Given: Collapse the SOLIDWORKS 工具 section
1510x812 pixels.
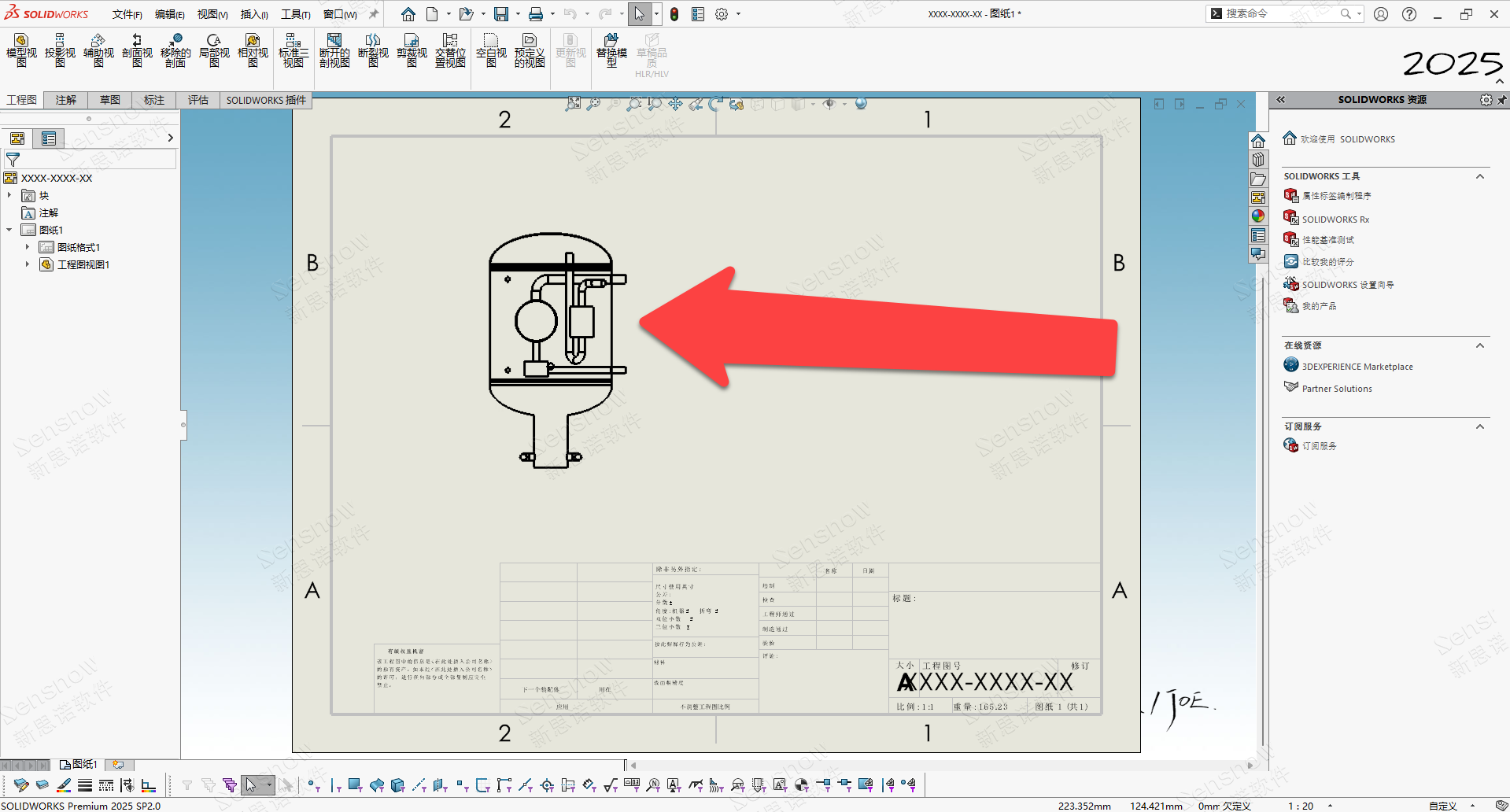Looking at the screenshot, I should point(1479,176).
